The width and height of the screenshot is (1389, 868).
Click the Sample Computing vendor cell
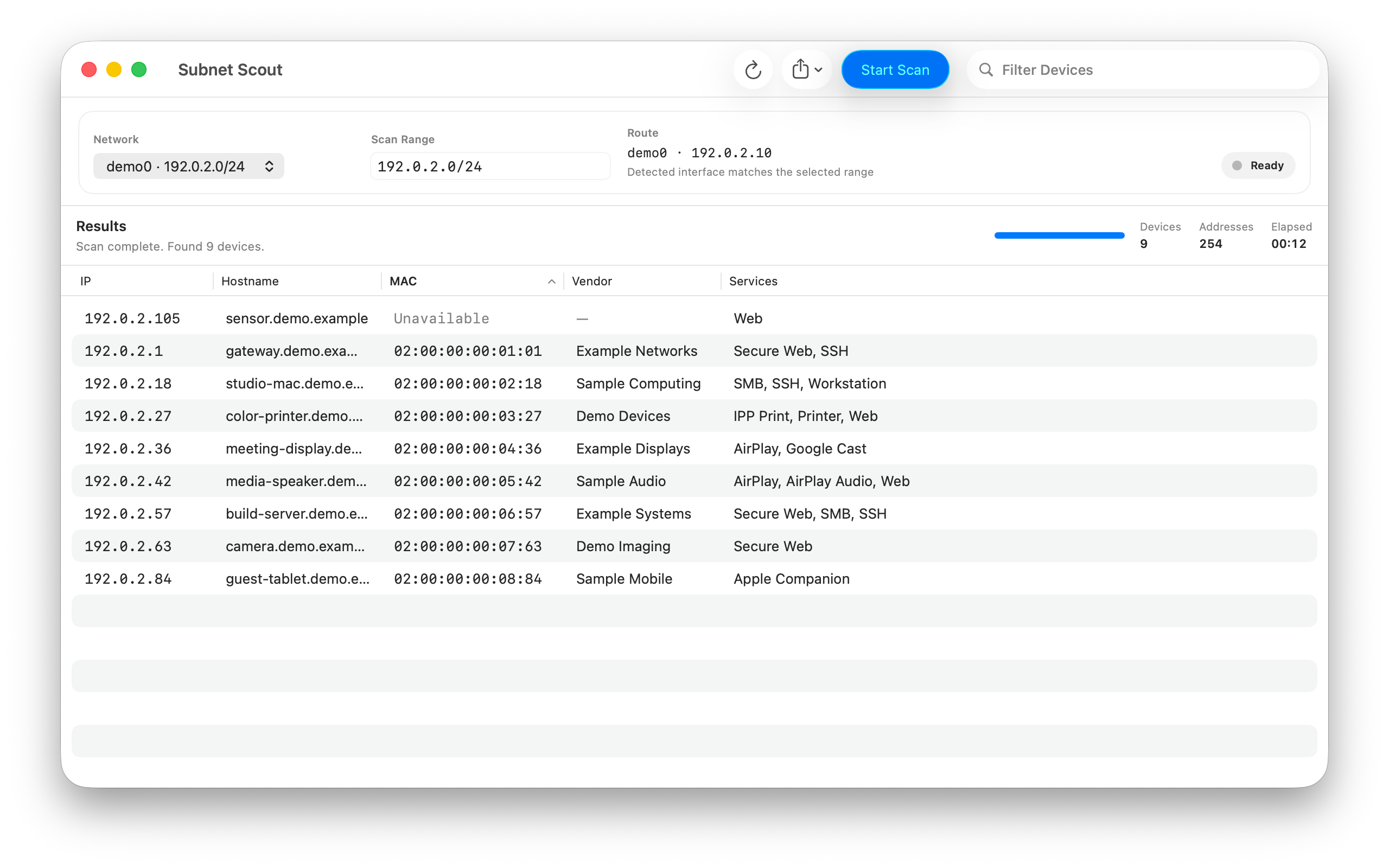[x=638, y=384]
